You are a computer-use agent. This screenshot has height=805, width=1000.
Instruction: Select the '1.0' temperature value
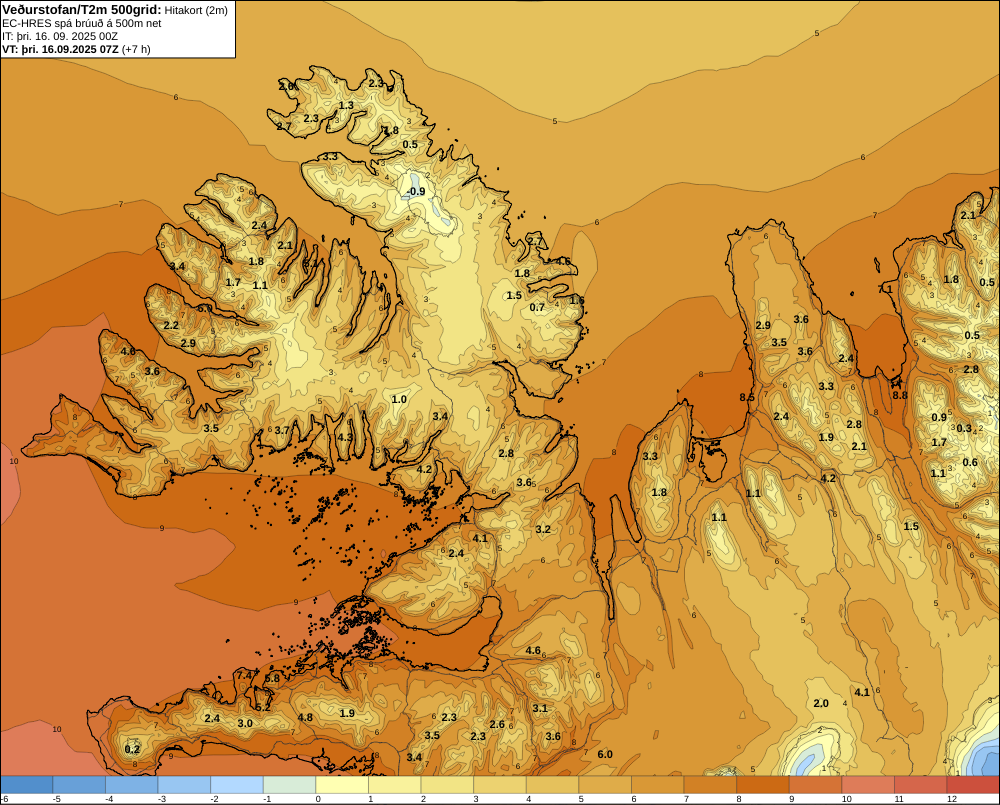399,400
